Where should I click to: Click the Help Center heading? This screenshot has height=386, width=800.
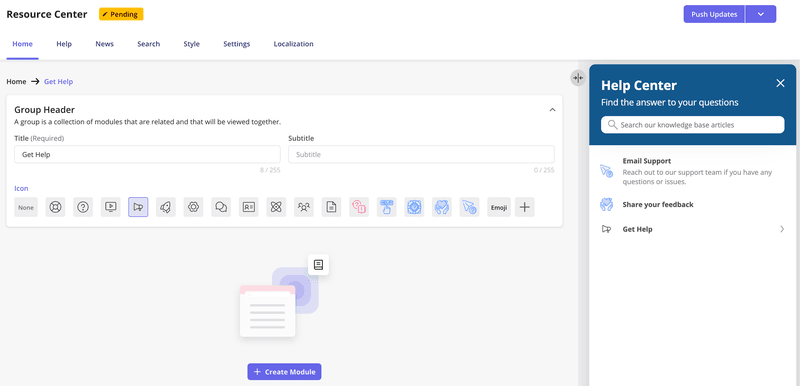click(x=639, y=85)
